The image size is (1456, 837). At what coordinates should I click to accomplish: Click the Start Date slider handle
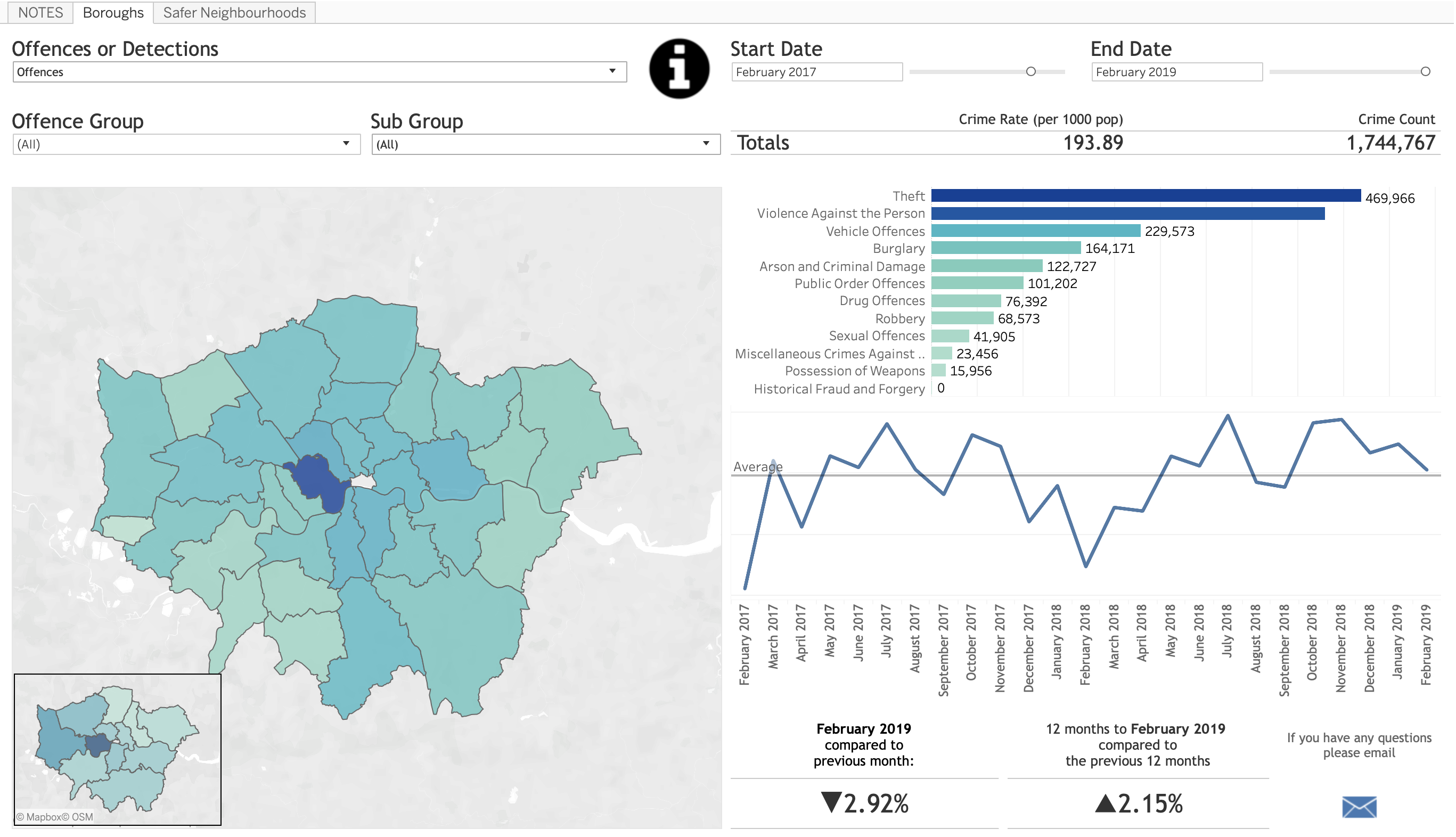point(1032,72)
